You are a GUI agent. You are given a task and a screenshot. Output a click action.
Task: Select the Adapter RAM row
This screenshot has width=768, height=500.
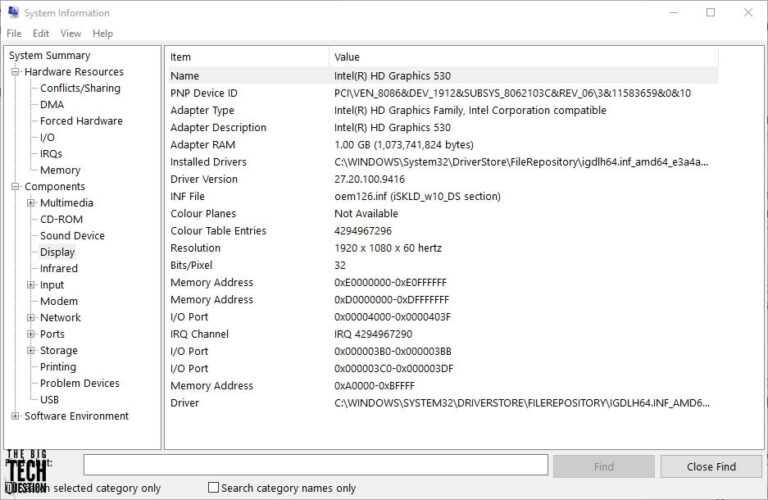pyautogui.click(x=442, y=144)
